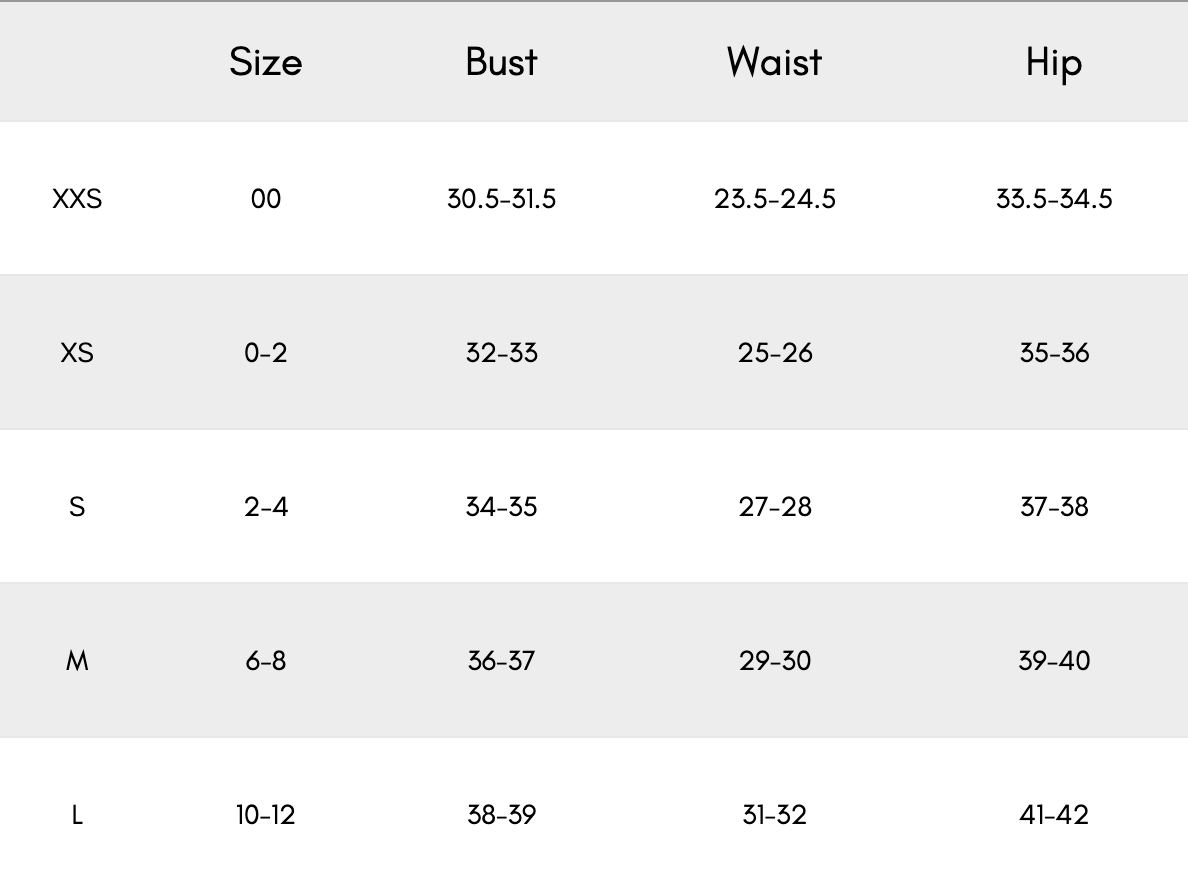Select the L row label
Screen dimensions: 1188x886
tap(77, 815)
